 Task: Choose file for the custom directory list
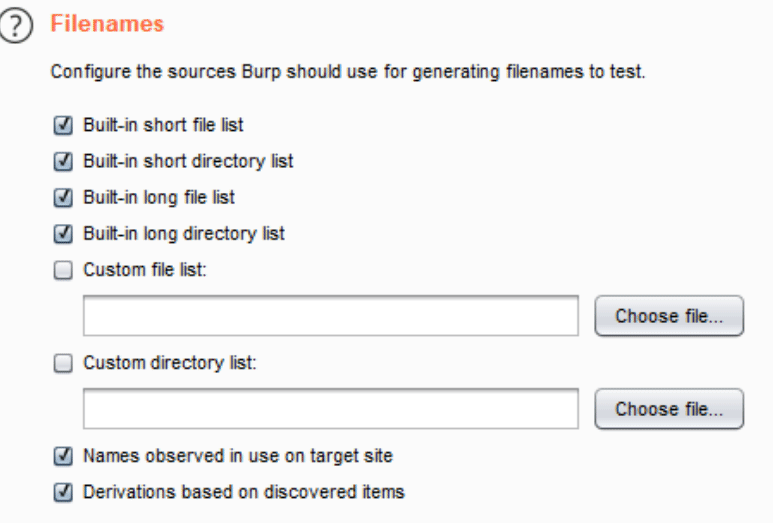[x=669, y=409]
